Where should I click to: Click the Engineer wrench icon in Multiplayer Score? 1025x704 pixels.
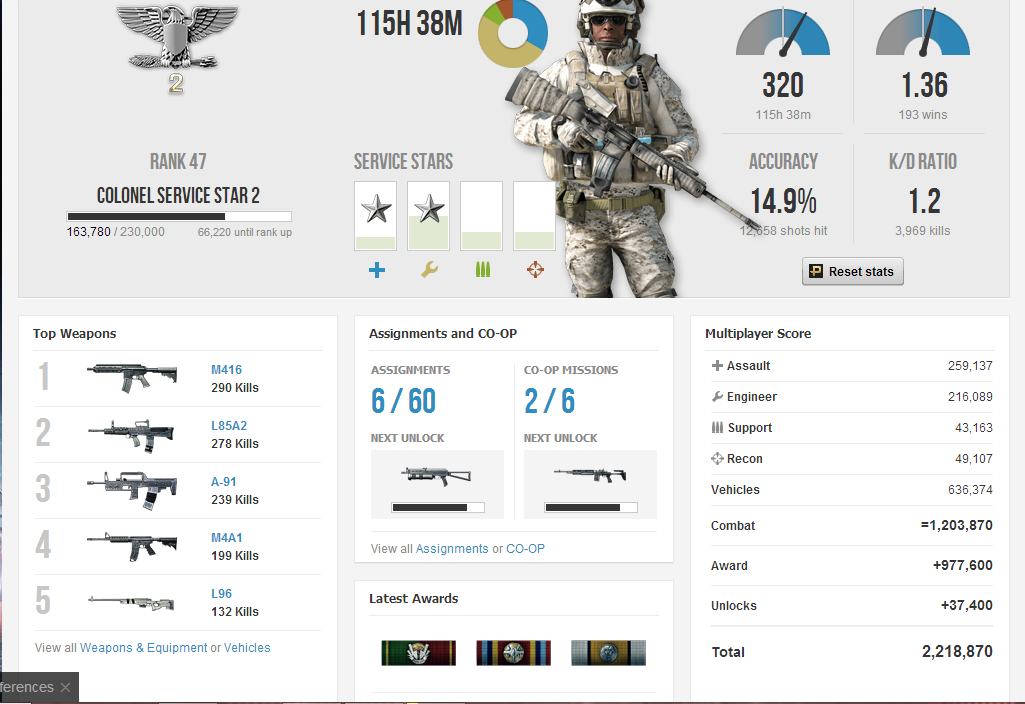(x=717, y=396)
